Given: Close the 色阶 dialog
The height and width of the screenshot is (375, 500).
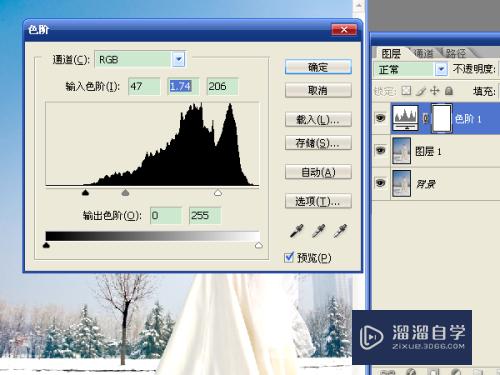Looking at the screenshot, I should pos(344,30).
